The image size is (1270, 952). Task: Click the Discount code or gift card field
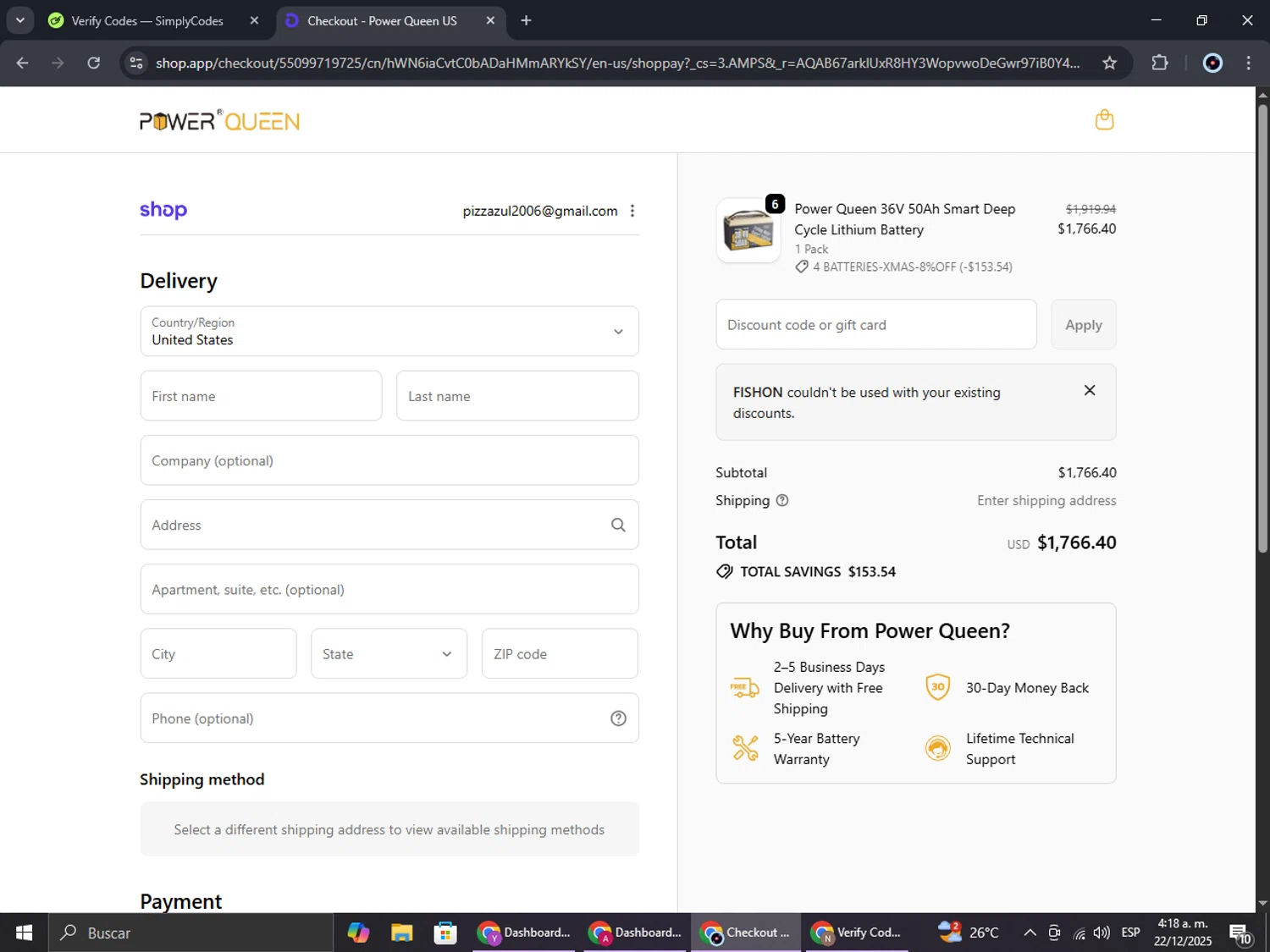[x=876, y=324]
